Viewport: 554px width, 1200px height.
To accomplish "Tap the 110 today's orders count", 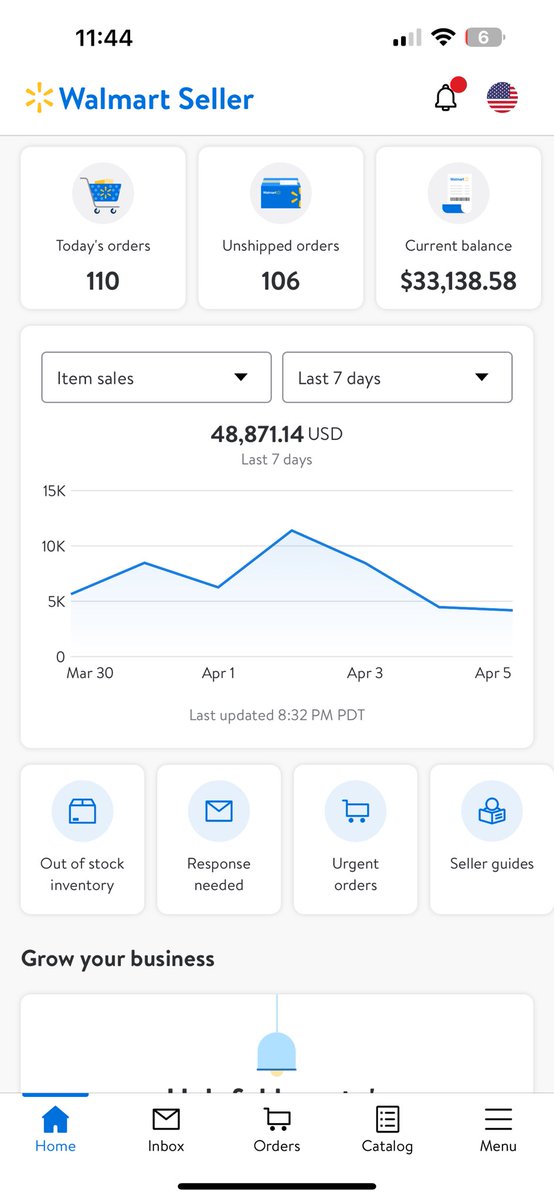I will click(x=103, y=281).
